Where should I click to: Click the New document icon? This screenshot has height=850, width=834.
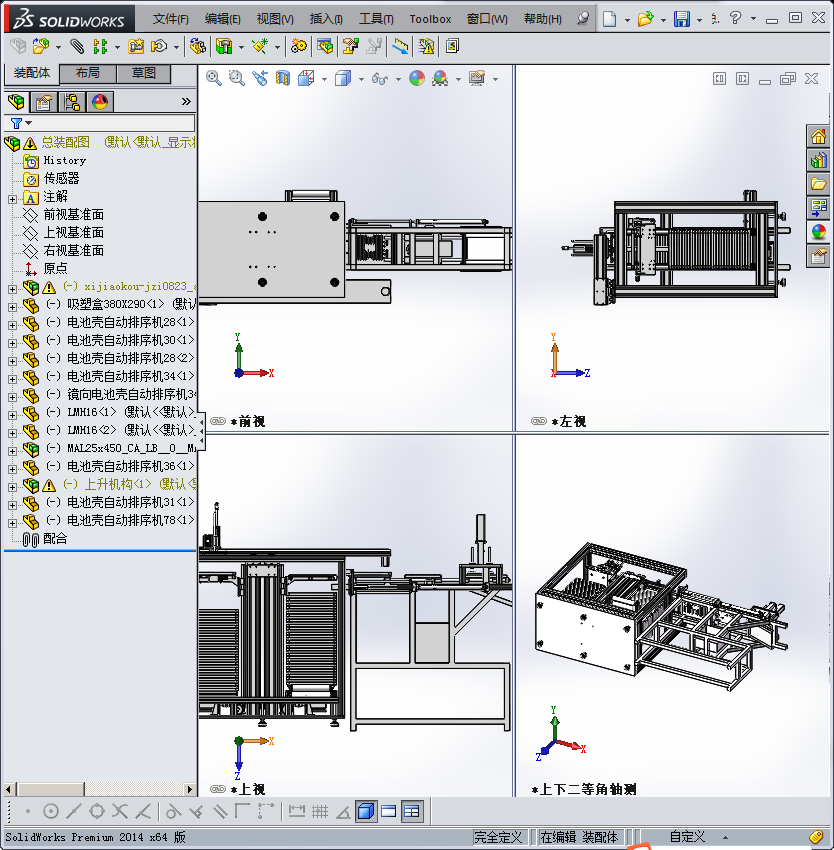[610, 19]
